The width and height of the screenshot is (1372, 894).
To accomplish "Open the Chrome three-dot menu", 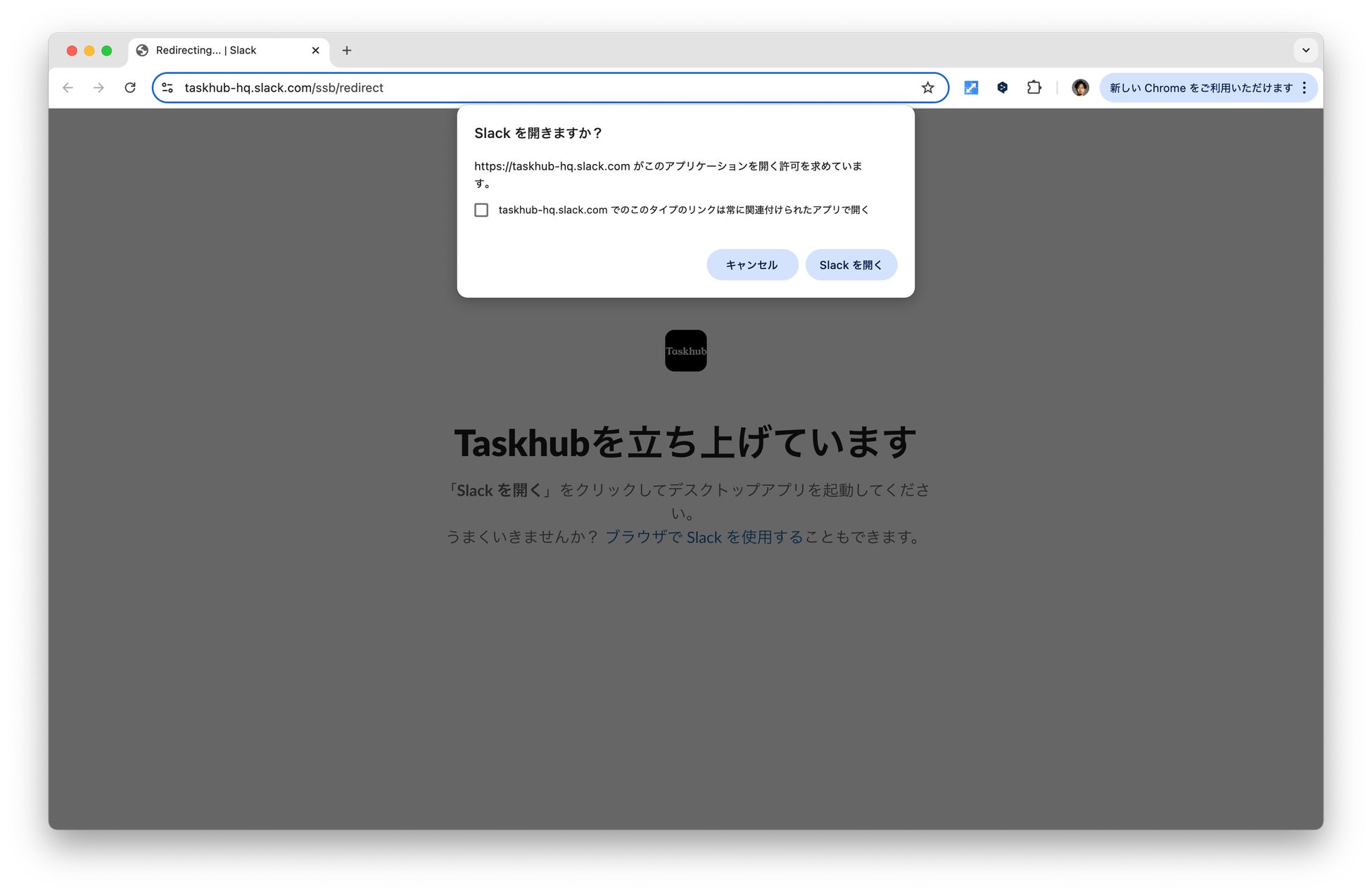I will pyautogui.click(x=1304, y=88).
